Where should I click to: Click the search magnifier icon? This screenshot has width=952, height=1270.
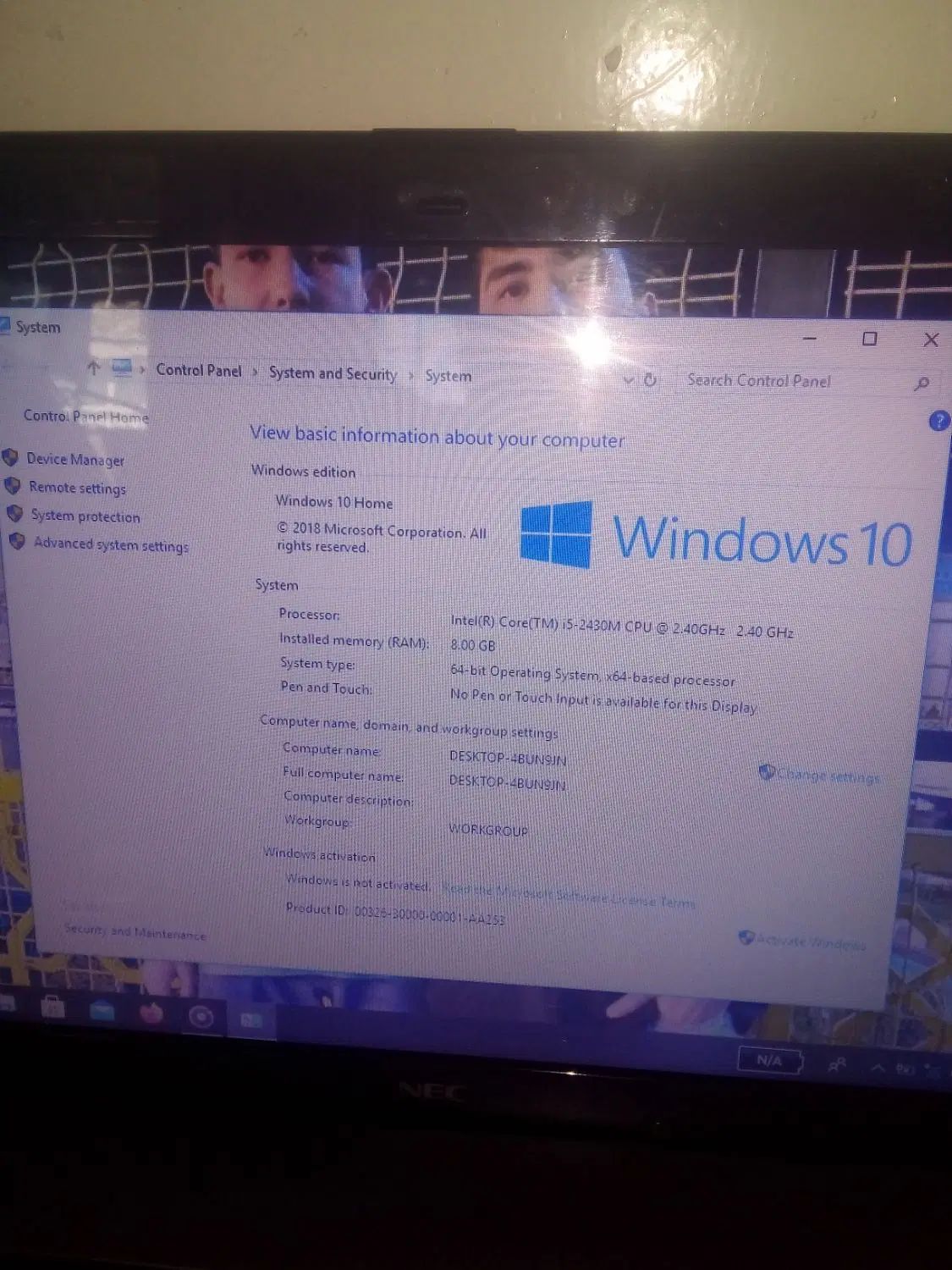point(922,384)
